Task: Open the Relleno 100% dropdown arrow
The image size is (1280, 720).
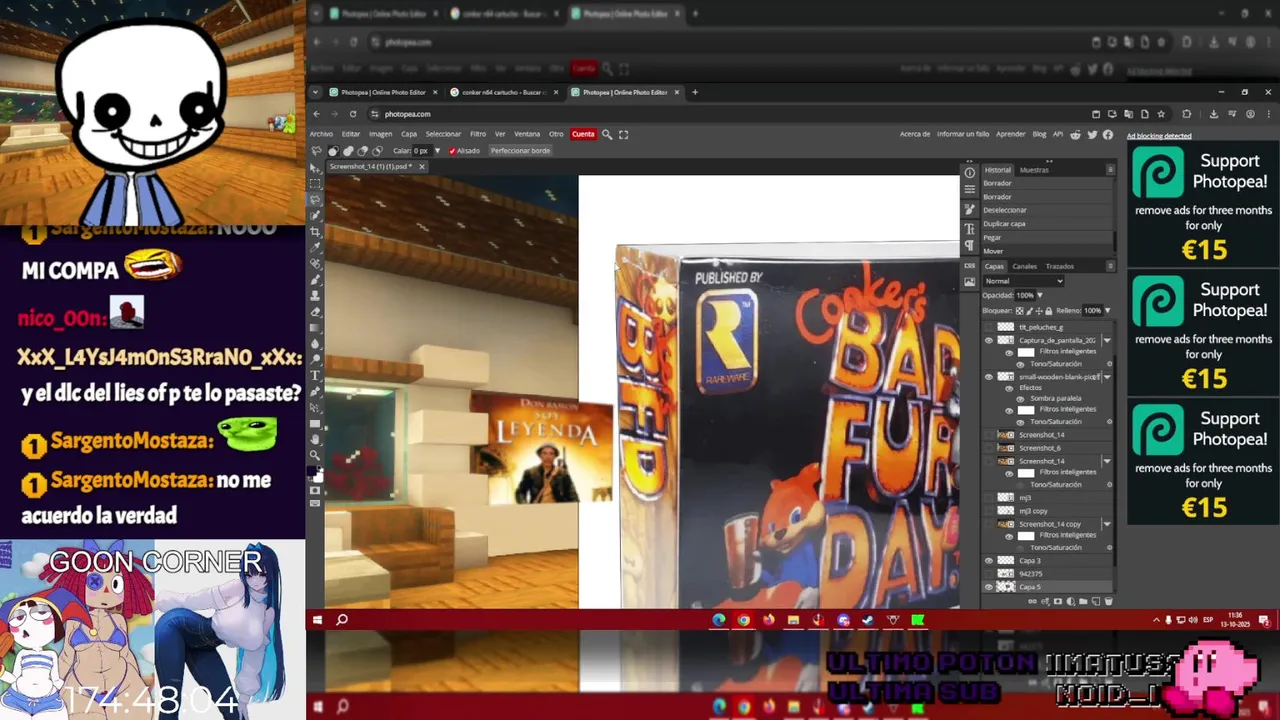Action: tap(1107, 311)
